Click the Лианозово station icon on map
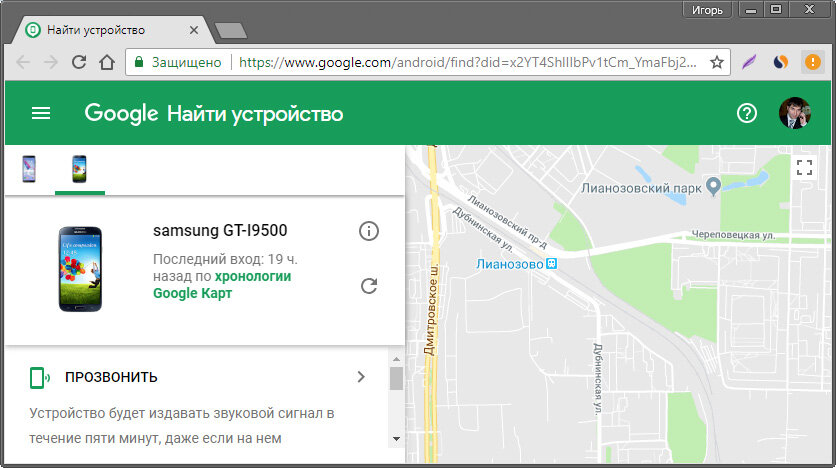The height and width of the screenshot is (468, 836). tap(551, 264)
